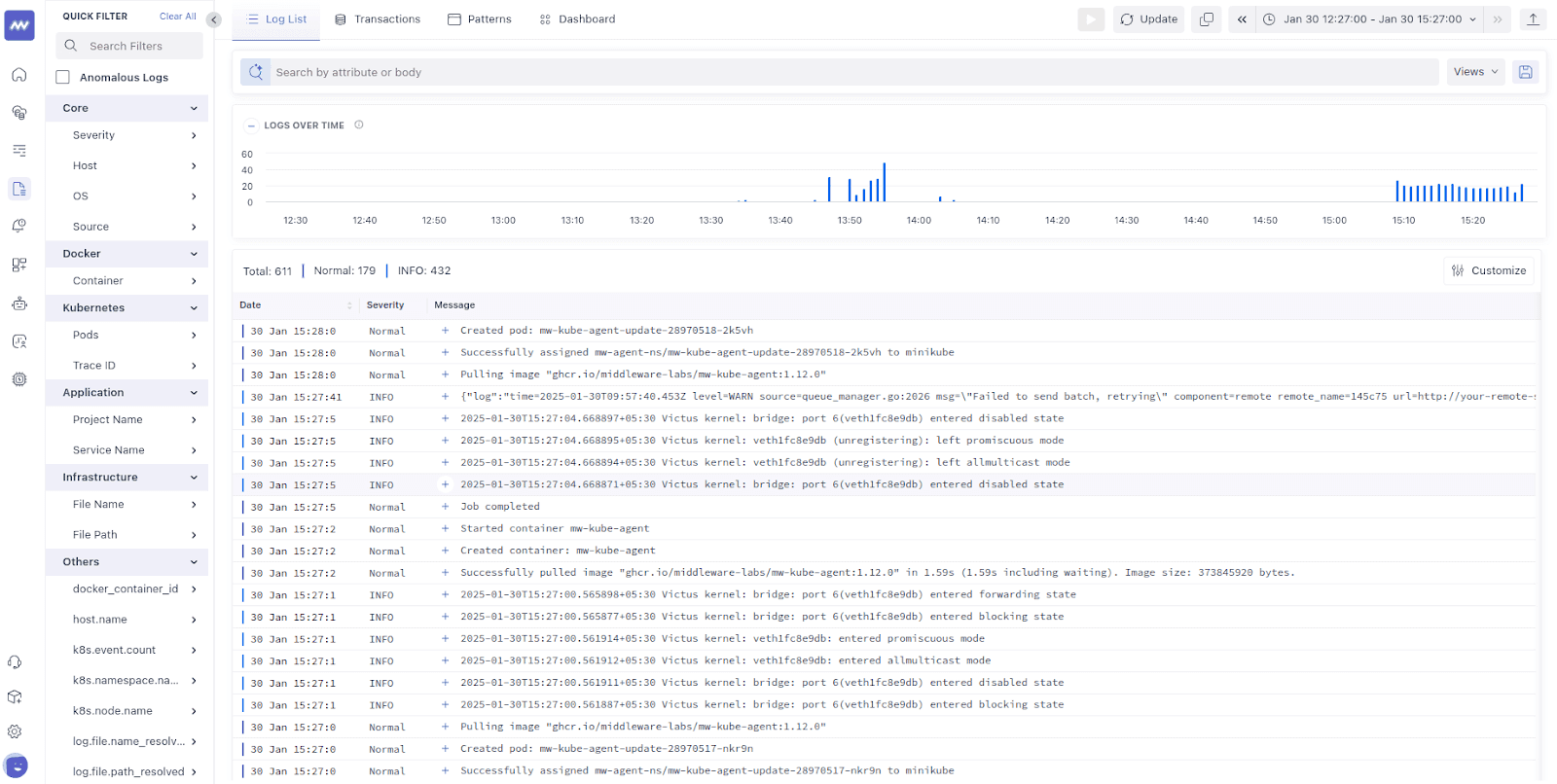Expand the Service Name filter

tap(194, 450)
